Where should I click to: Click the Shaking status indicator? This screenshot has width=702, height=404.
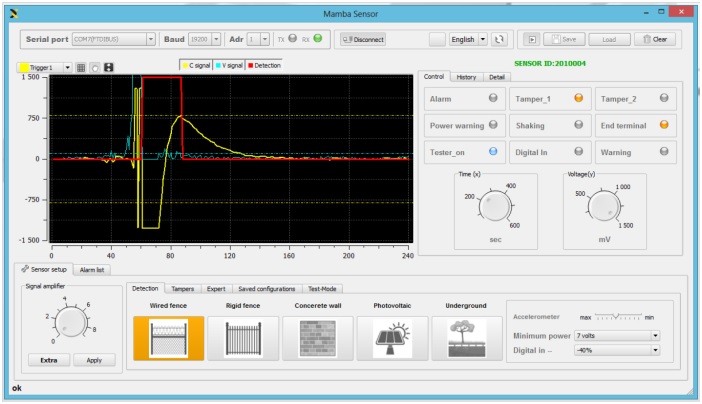tap(578, 125)
